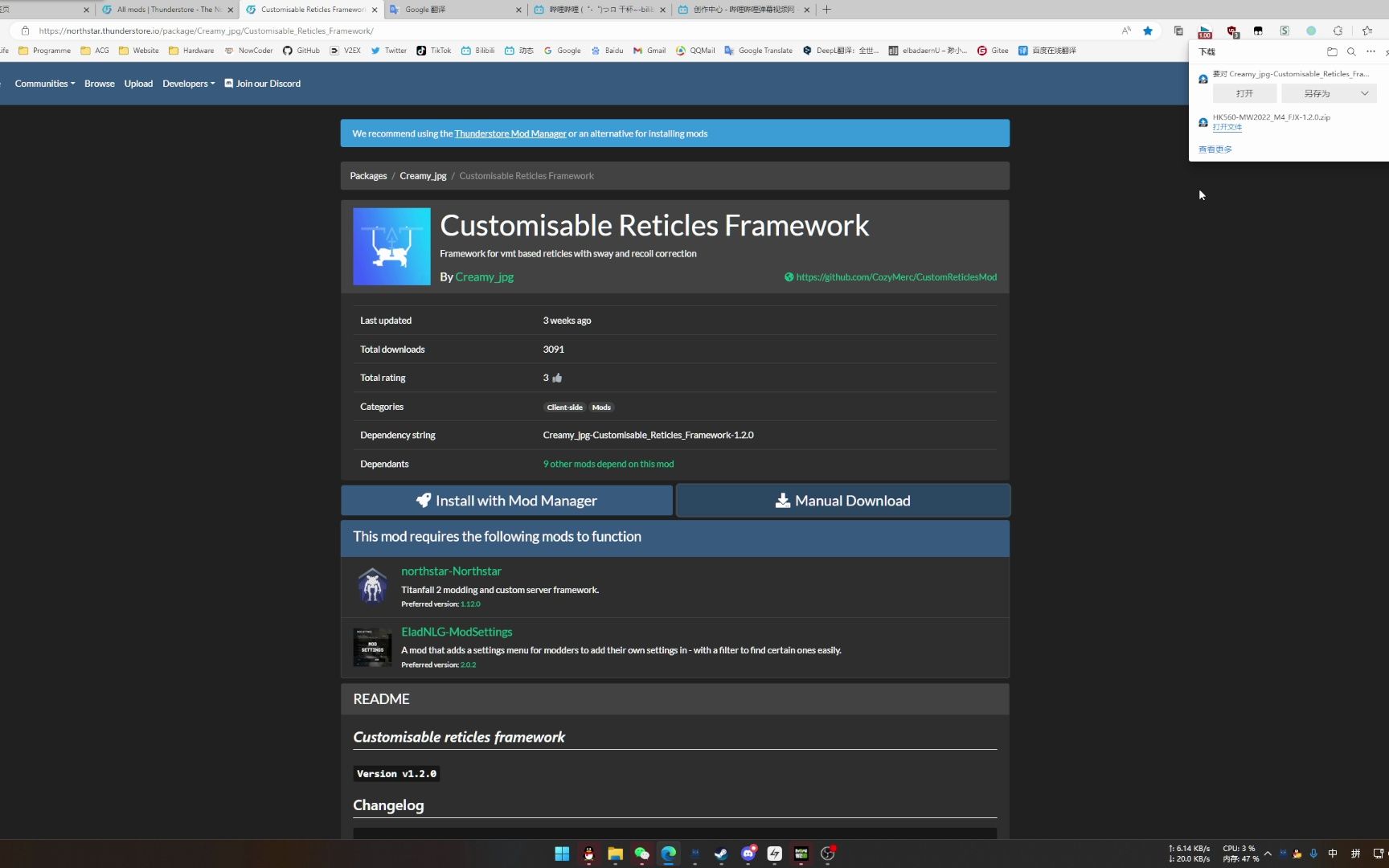Open a new browser tab
Screen dimensions: 1389x868
(x=826, y=10)
